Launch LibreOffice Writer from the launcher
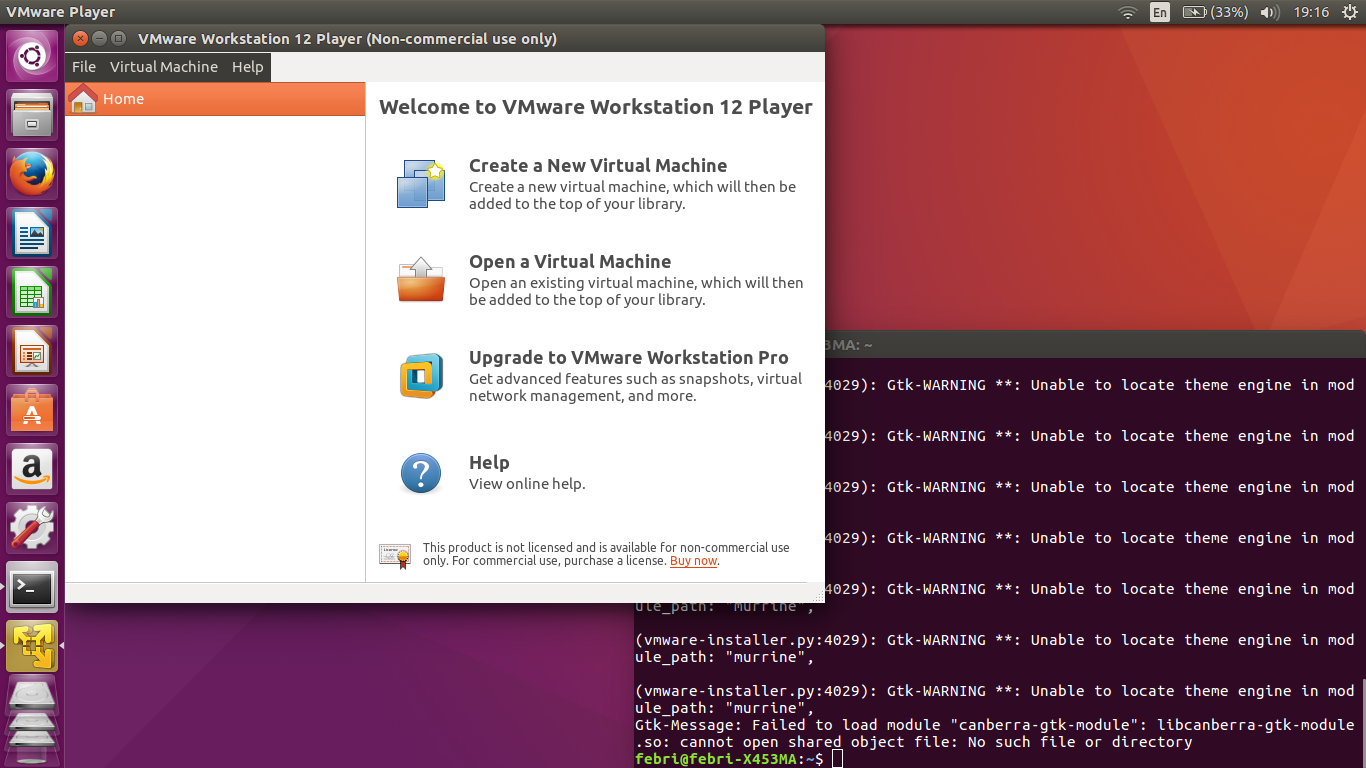The width and height of the screenshot is (1366, 768). (x=33, y=232)
